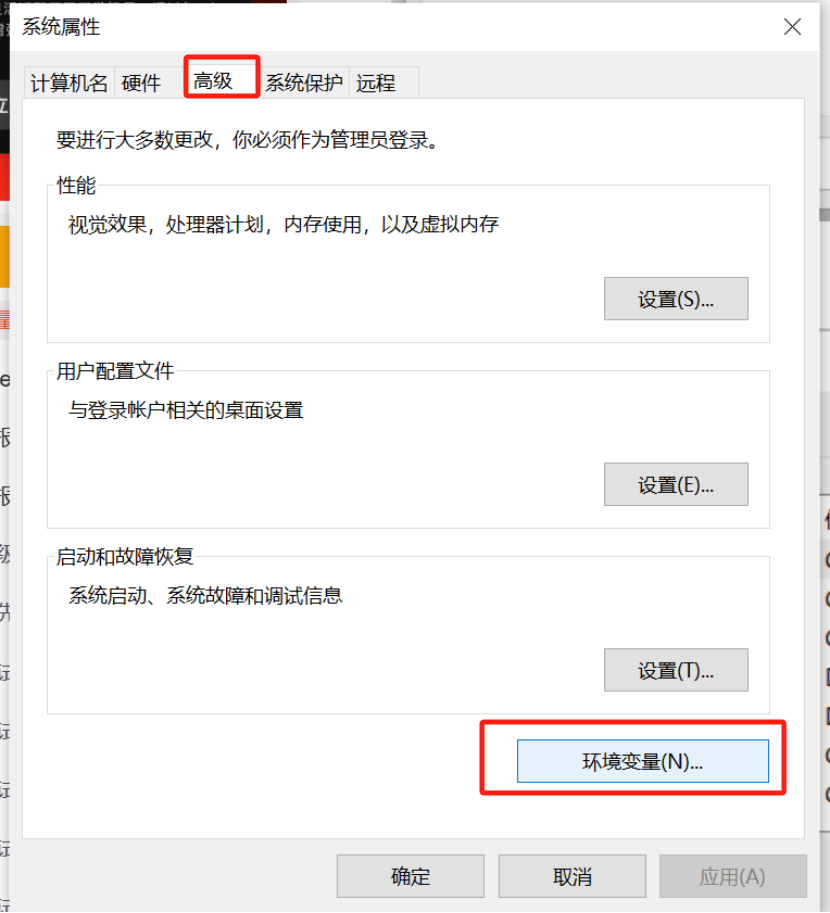Go to the 系统保护 tab
The height and width of the screenshot is (913, 830).
[304, 84]
